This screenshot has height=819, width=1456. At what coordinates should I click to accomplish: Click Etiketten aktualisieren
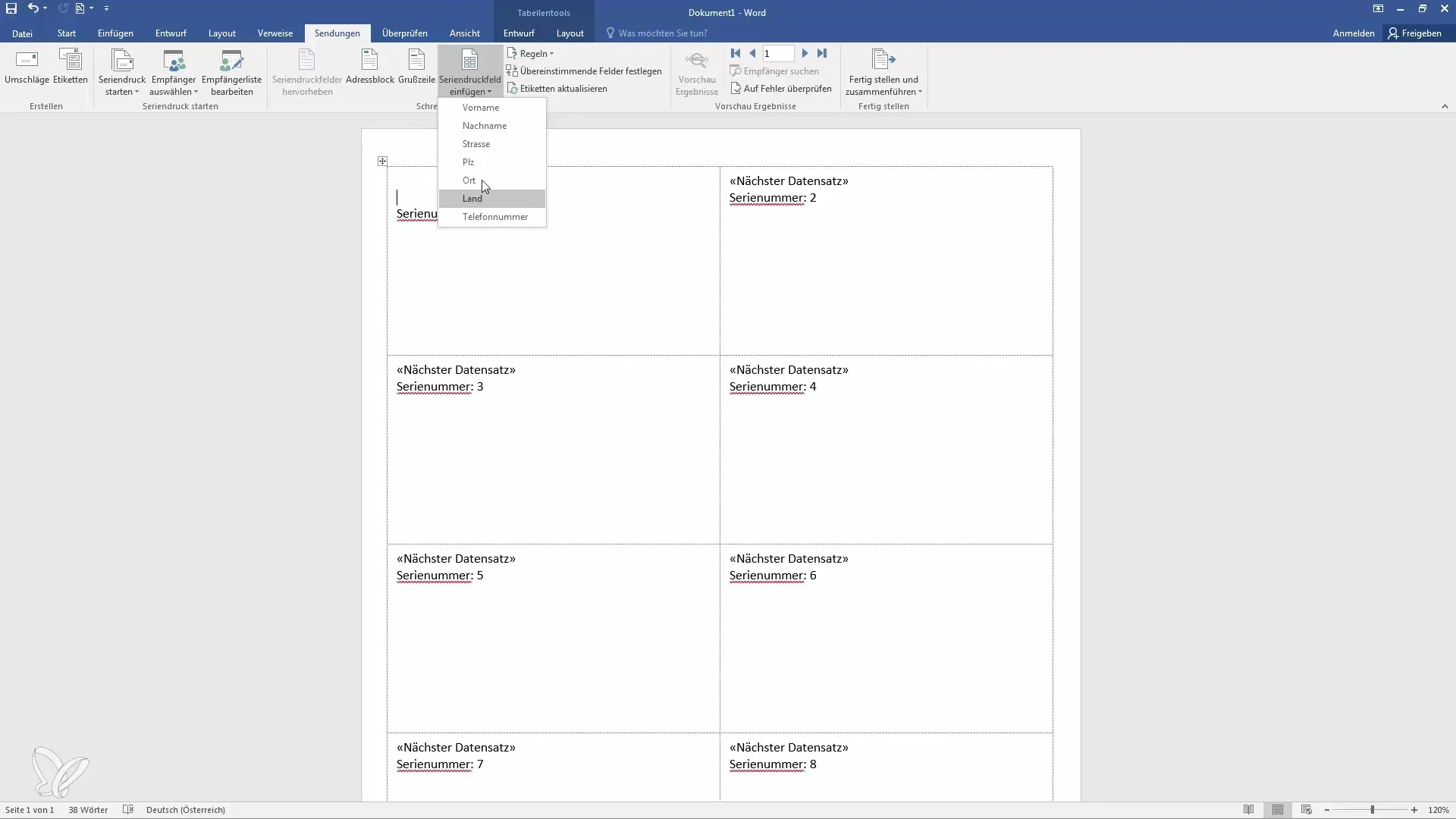tap(557, 89)
